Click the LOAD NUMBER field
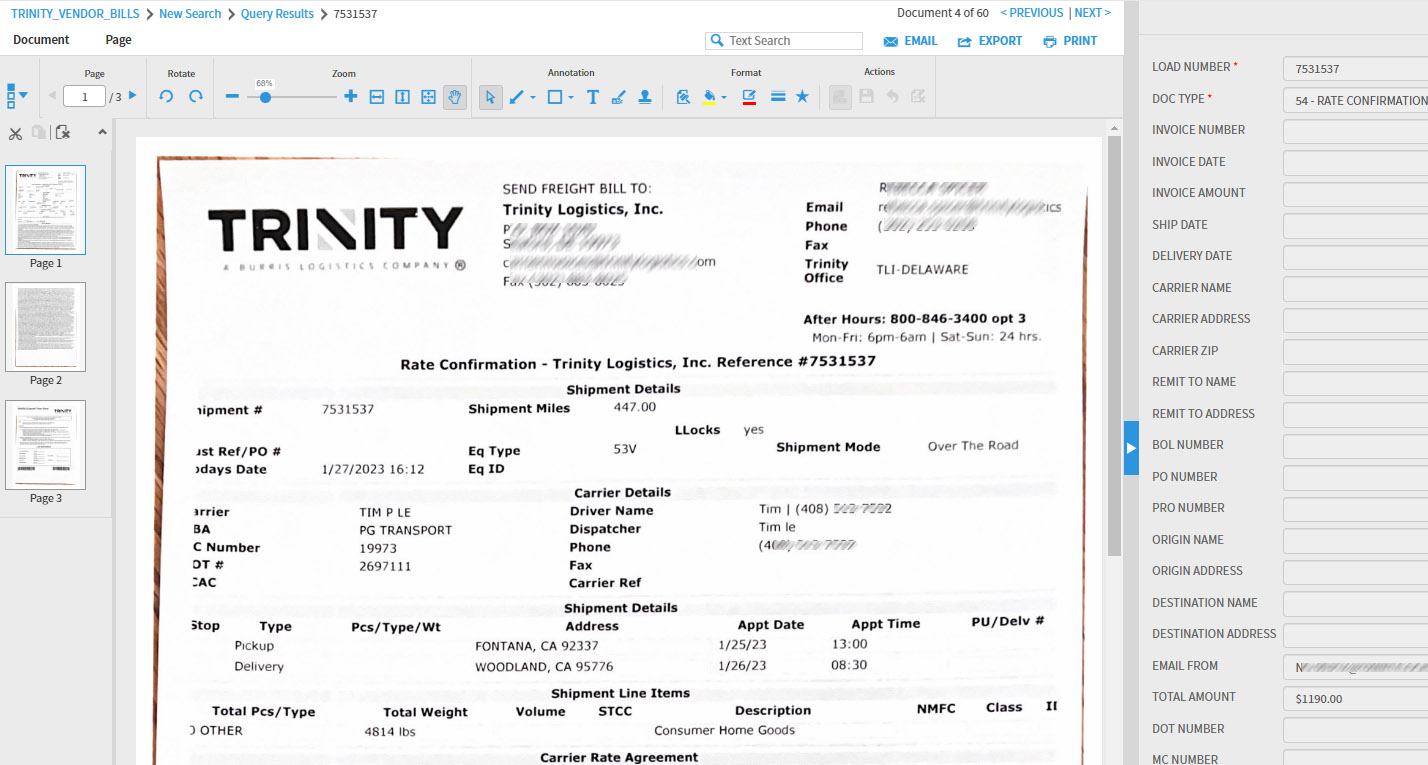Screen dimensions: 1428x765 (1355, 69)
